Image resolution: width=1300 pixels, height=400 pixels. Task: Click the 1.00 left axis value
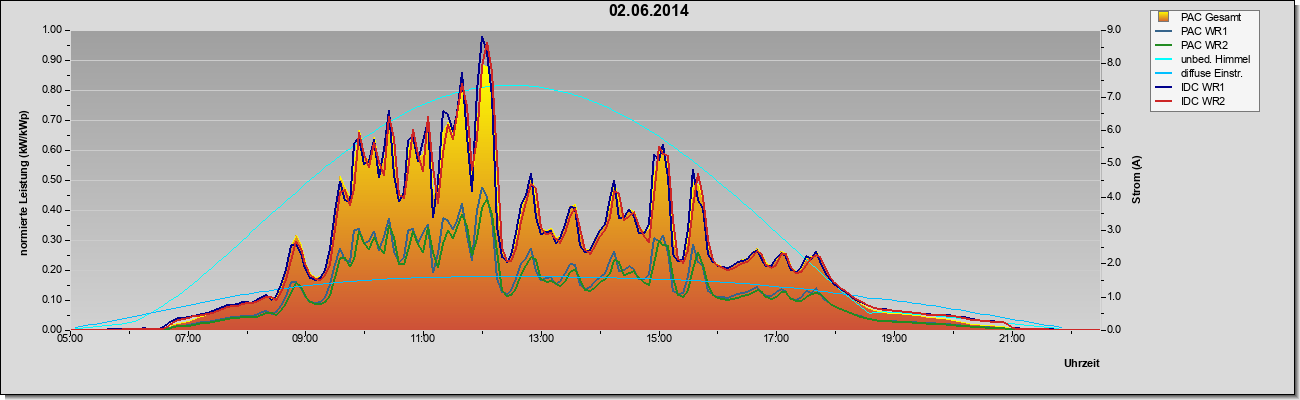(53, 30)
